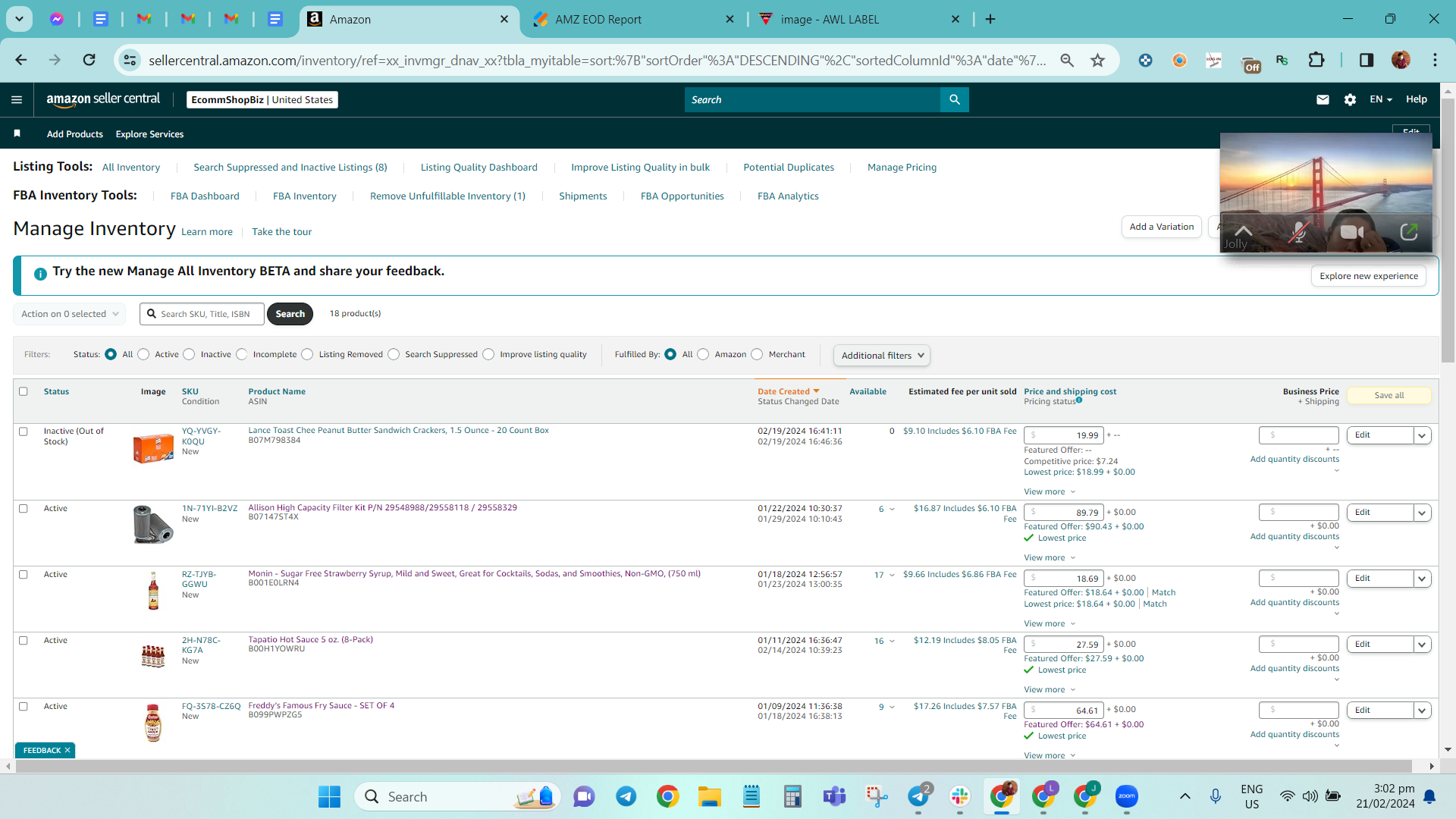Open Explore Services in the navigation bar
Screen dimensions: 1456x819
pyautogui.click(x=149, y=134)
